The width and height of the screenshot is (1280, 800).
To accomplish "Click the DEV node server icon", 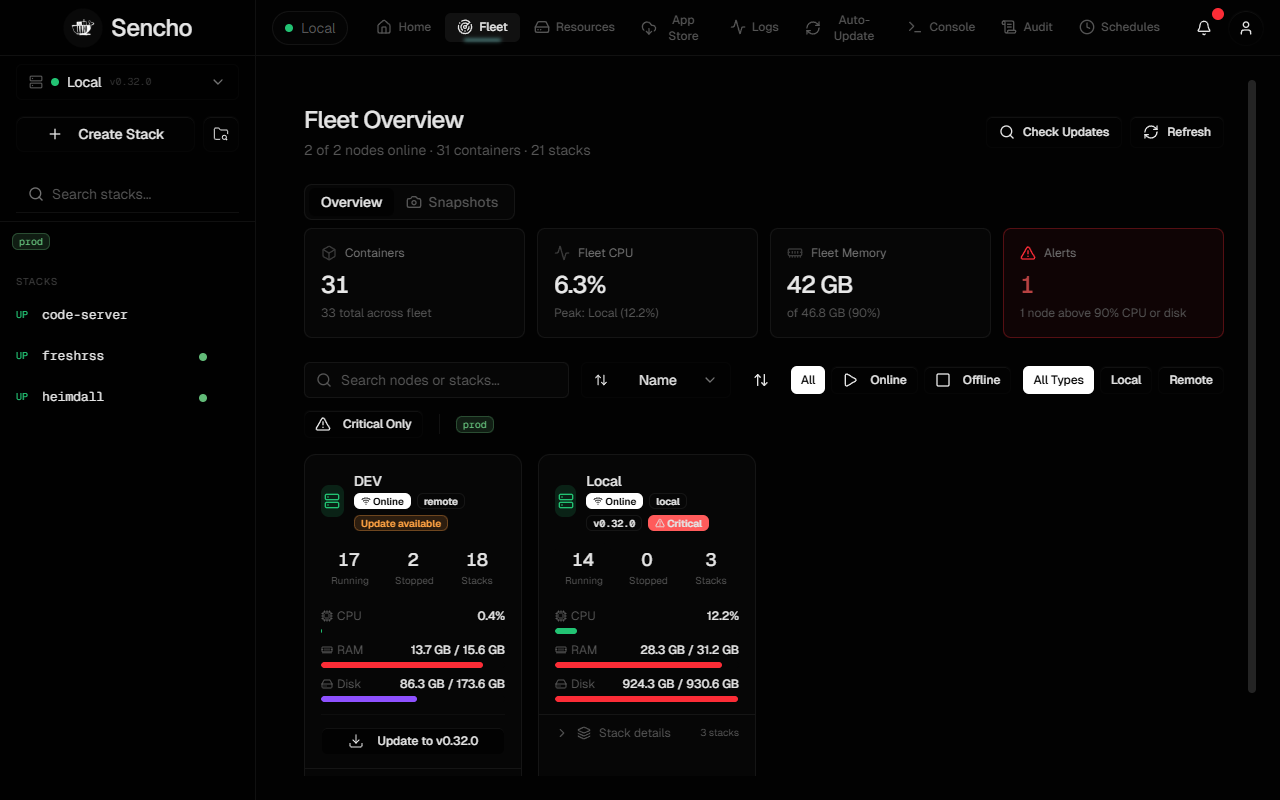I will (x=333, y=501).
